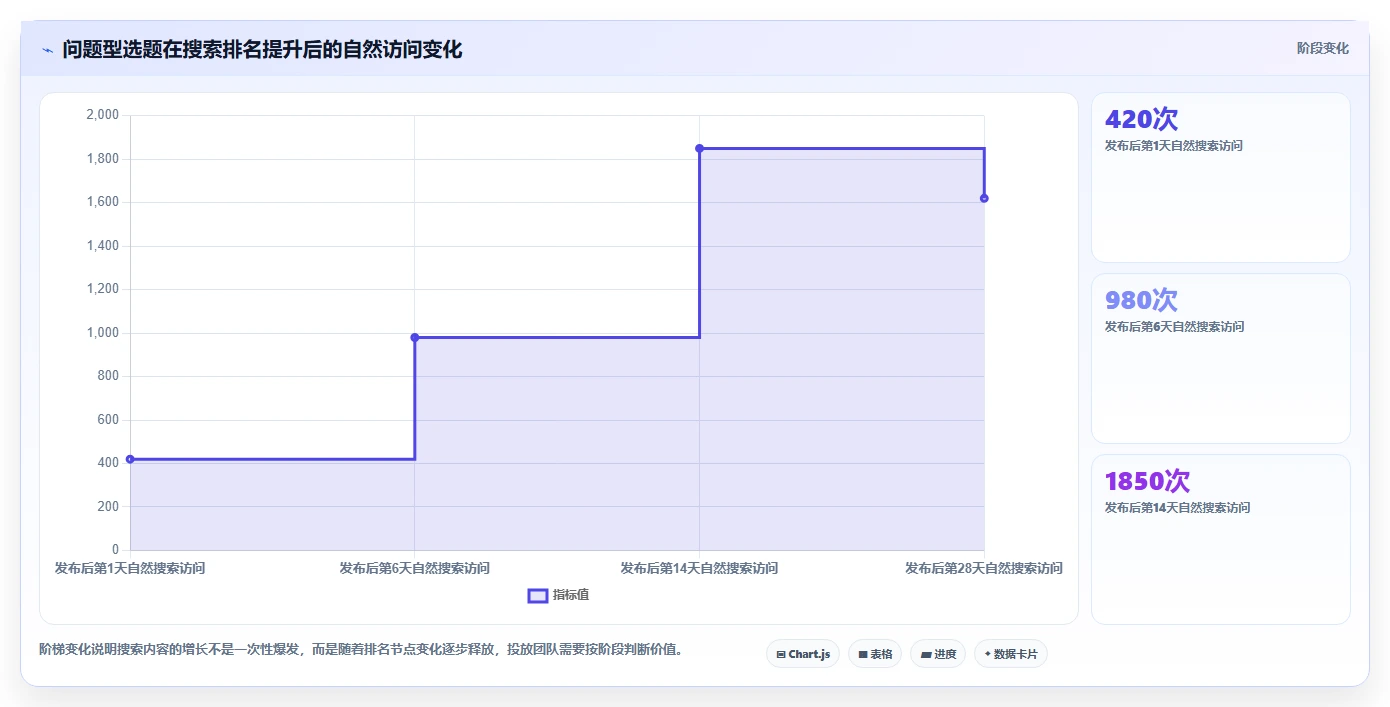Toggle the 指标值 legend entry
The height and width of the screenshot is (707, 1390).
(558, 595)
